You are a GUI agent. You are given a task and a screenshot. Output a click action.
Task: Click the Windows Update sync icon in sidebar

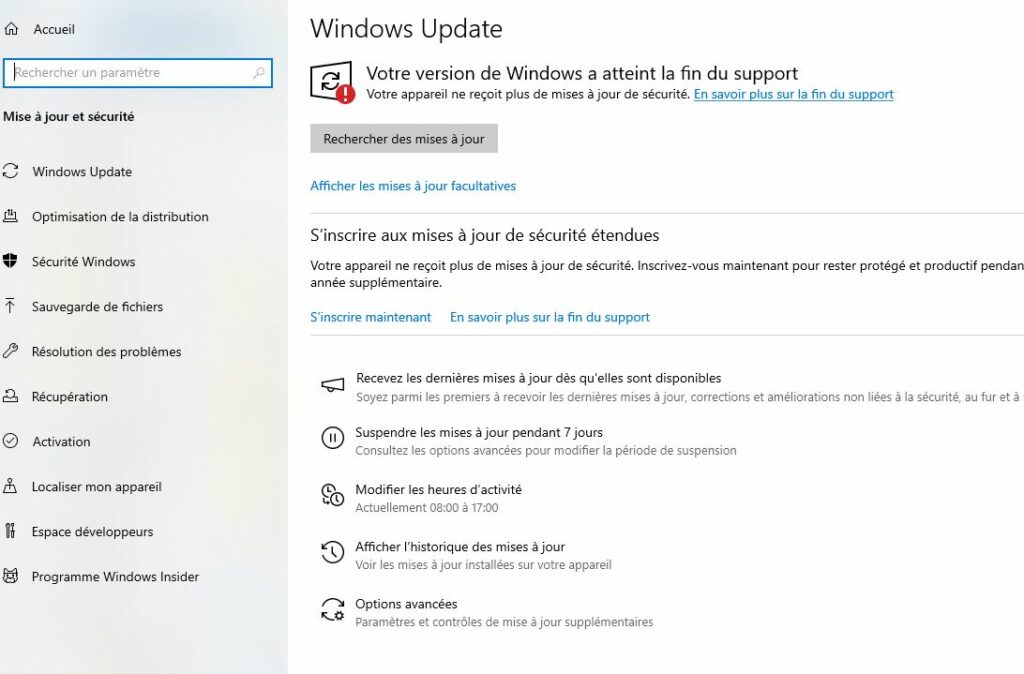10,171
